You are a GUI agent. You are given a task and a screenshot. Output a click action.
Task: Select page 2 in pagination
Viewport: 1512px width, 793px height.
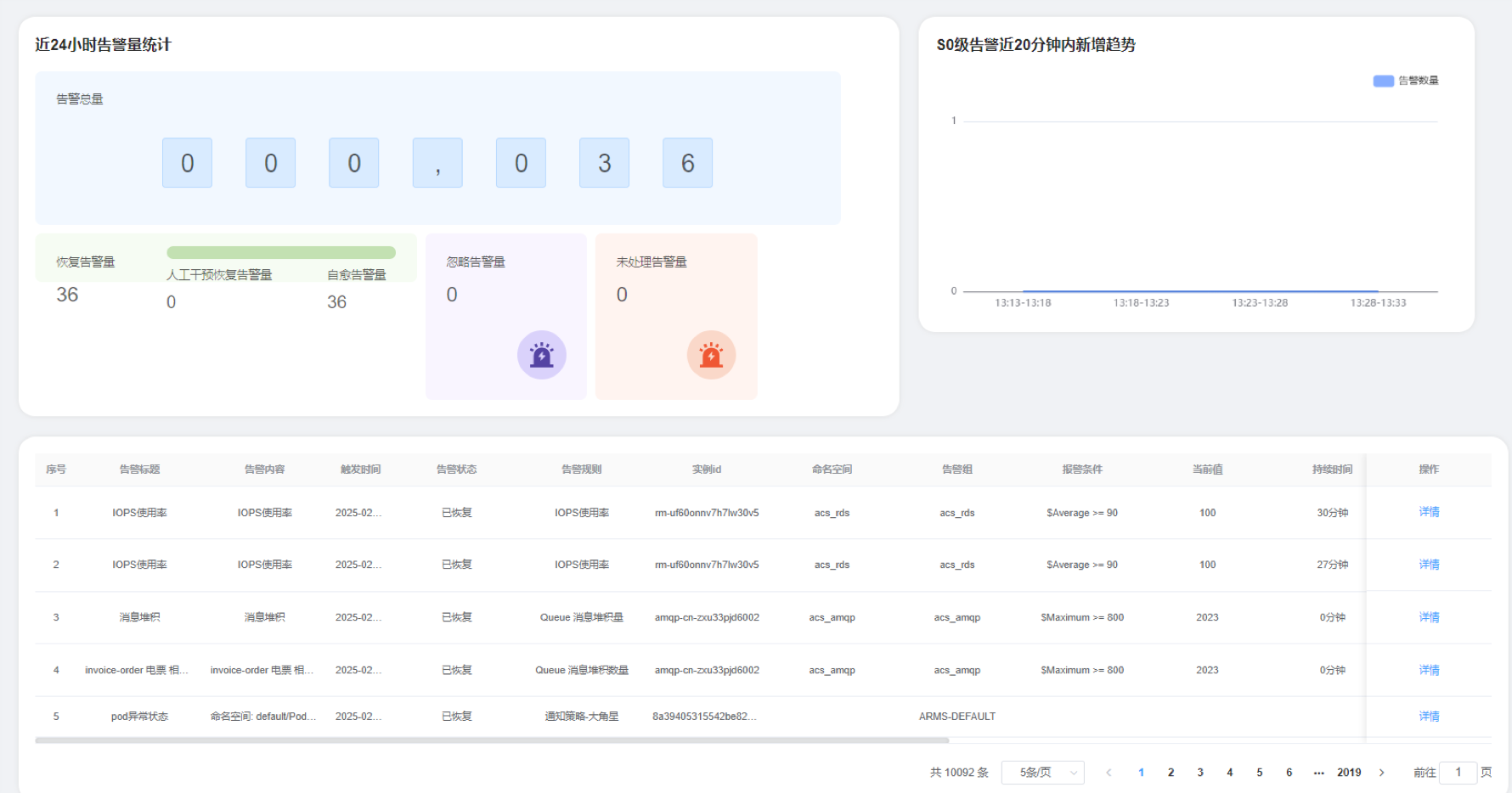click(x=1171, y=773)
